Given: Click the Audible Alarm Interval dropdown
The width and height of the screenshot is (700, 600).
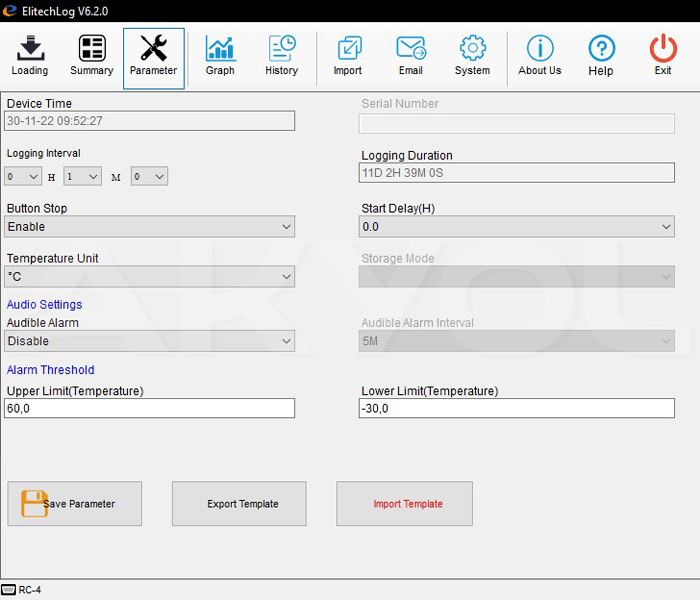Looking at the screenshot, I should coord(517,341).
